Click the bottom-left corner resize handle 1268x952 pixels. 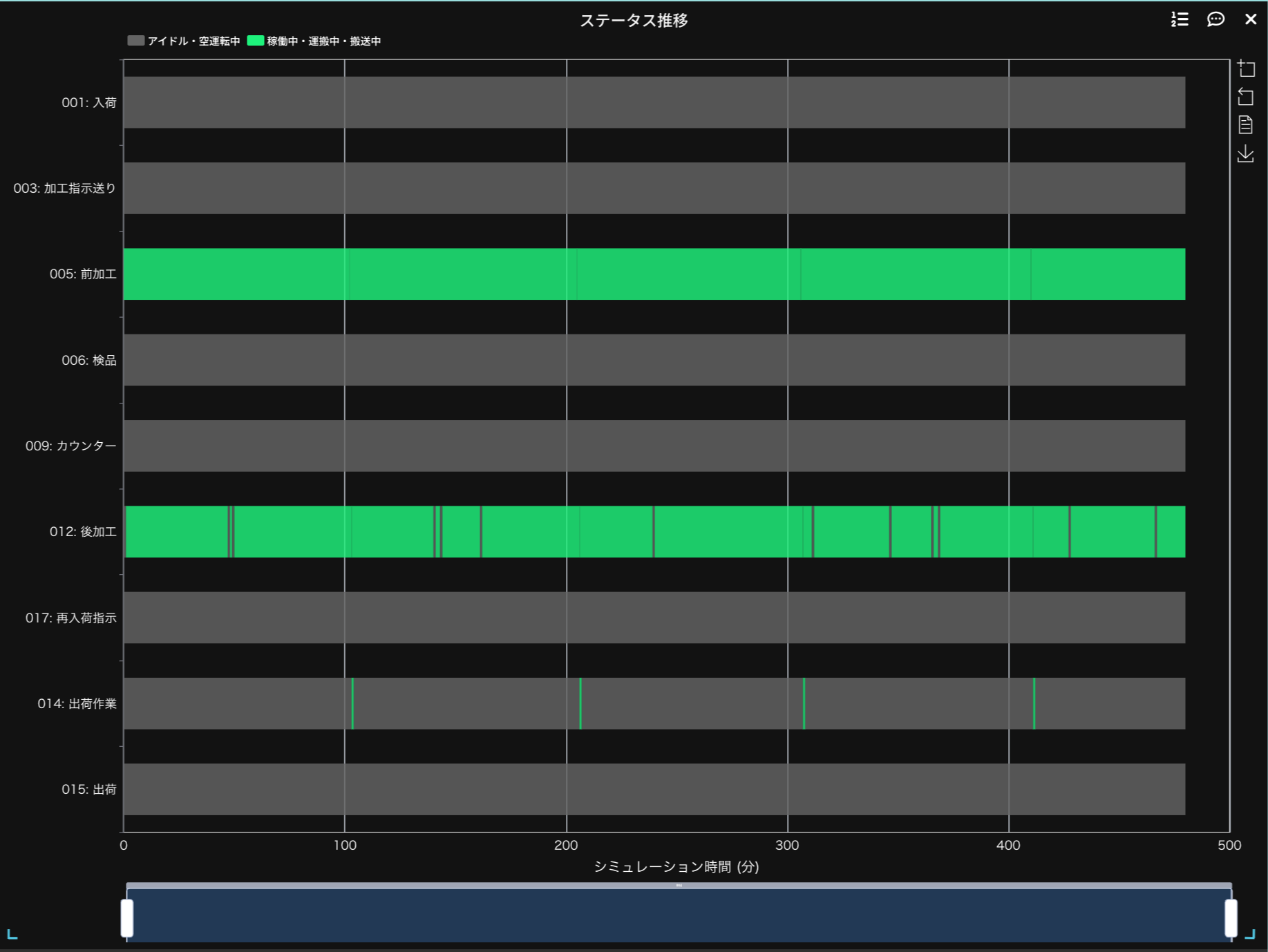coord(12,935)
